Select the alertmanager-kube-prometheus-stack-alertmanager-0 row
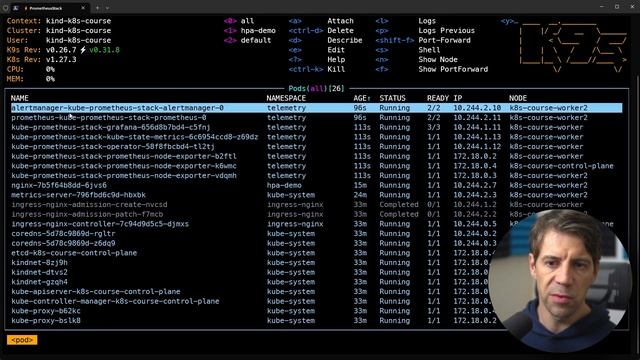The image size is (640, 360). [x=316, y=108]
